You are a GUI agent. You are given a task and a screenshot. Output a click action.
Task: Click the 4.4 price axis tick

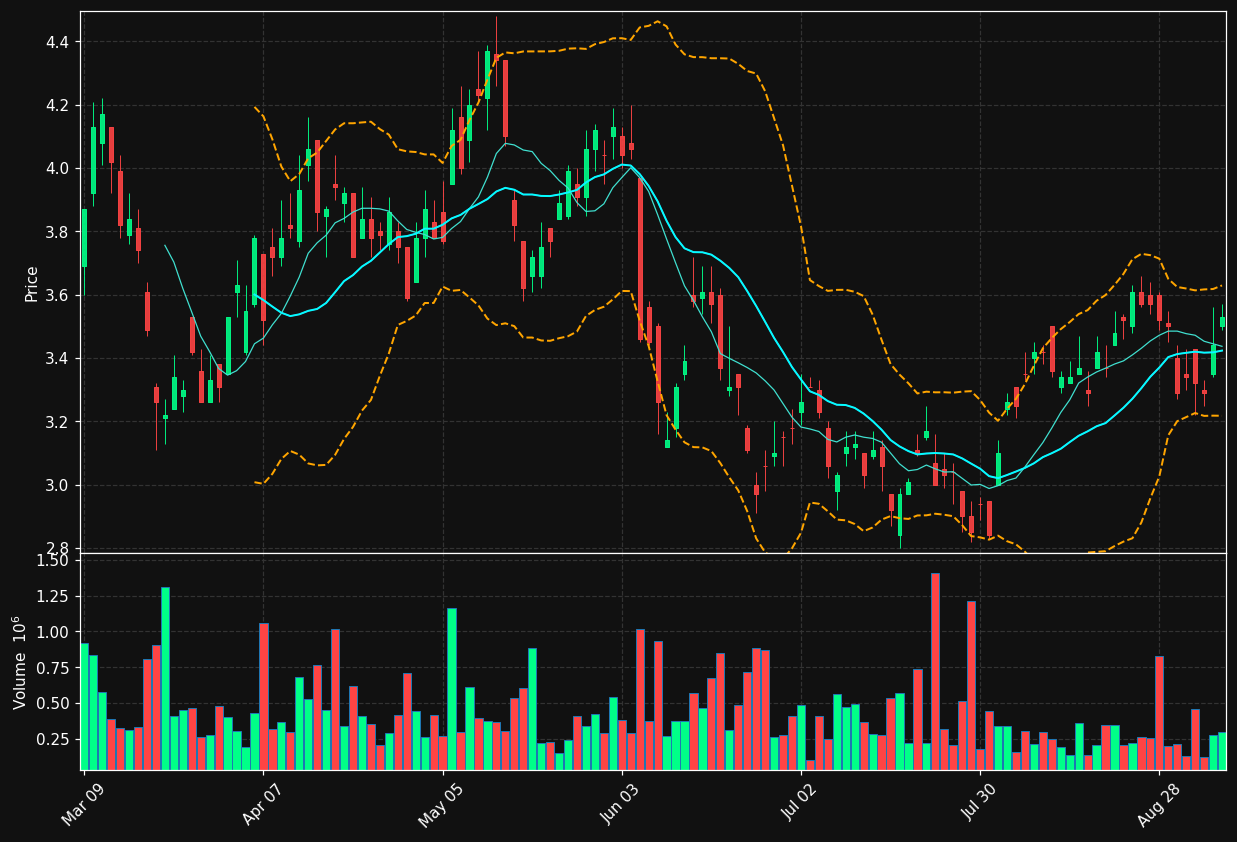click(x=56, y=42)
